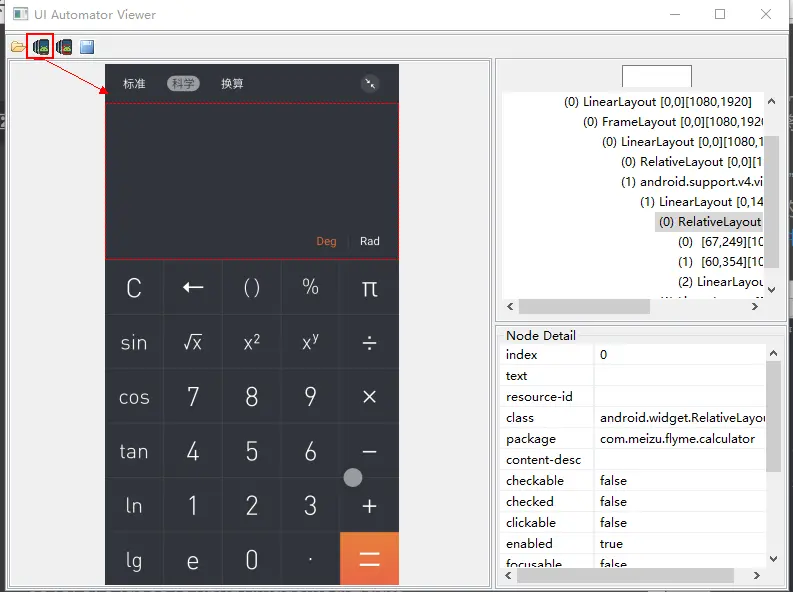
Task: Switch to Rad angle mode
Action: 370,241
